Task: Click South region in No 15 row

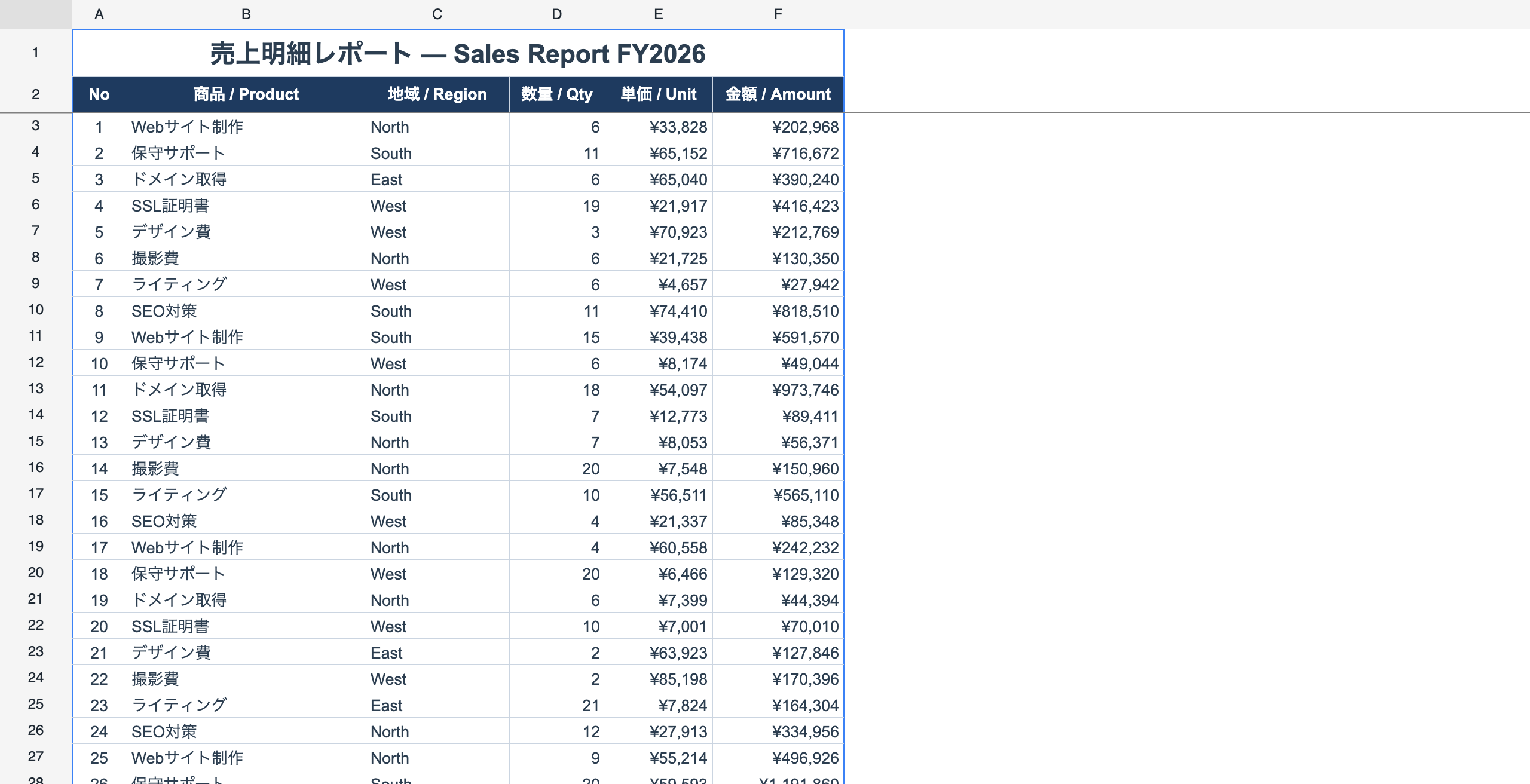Action: click(437, 495)
